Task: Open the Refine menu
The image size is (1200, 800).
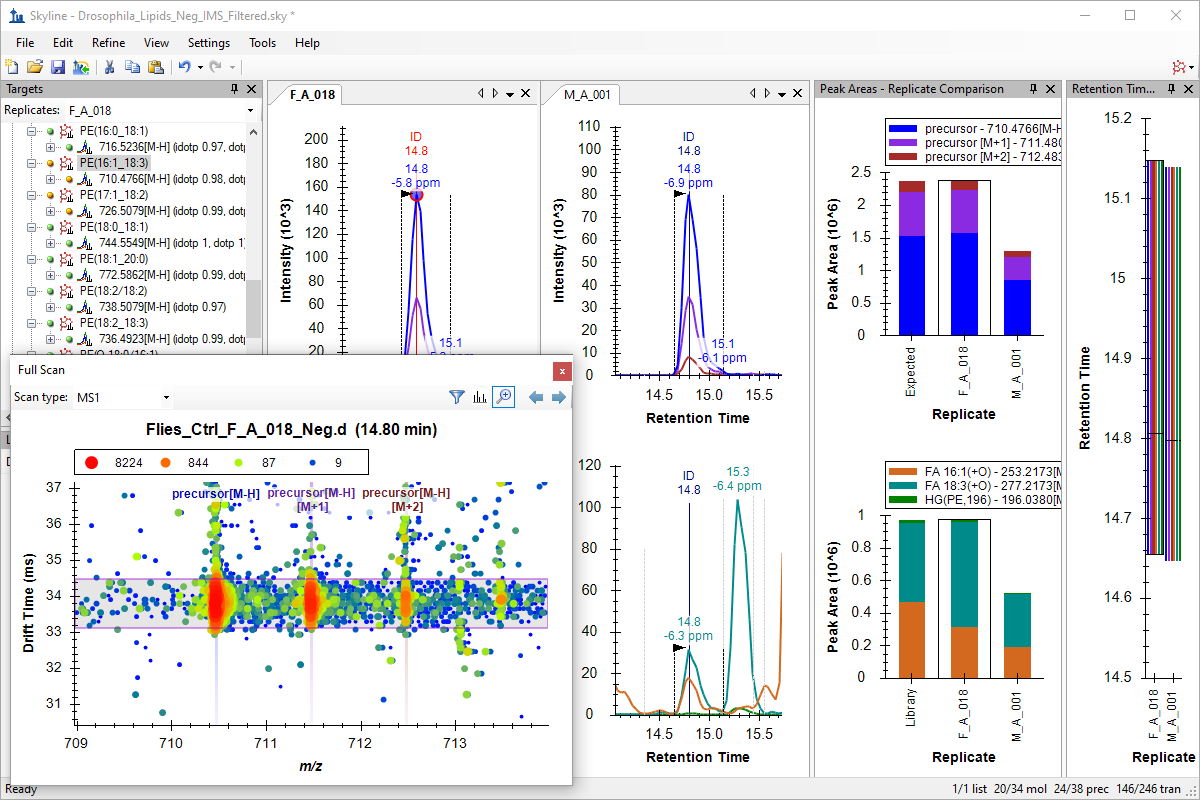Action: point(108,43)
